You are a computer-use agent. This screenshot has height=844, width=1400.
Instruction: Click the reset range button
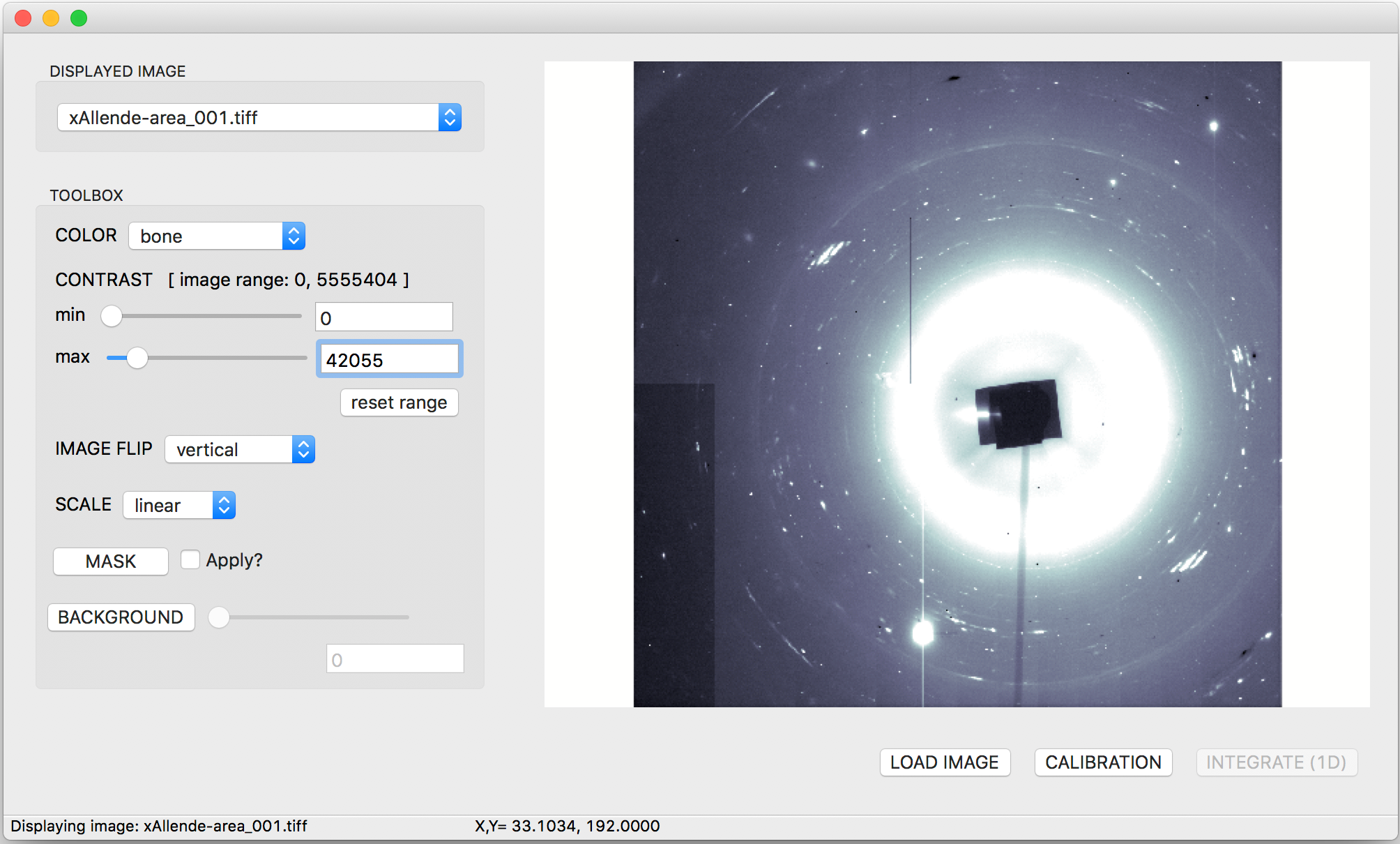pos(399,402)
